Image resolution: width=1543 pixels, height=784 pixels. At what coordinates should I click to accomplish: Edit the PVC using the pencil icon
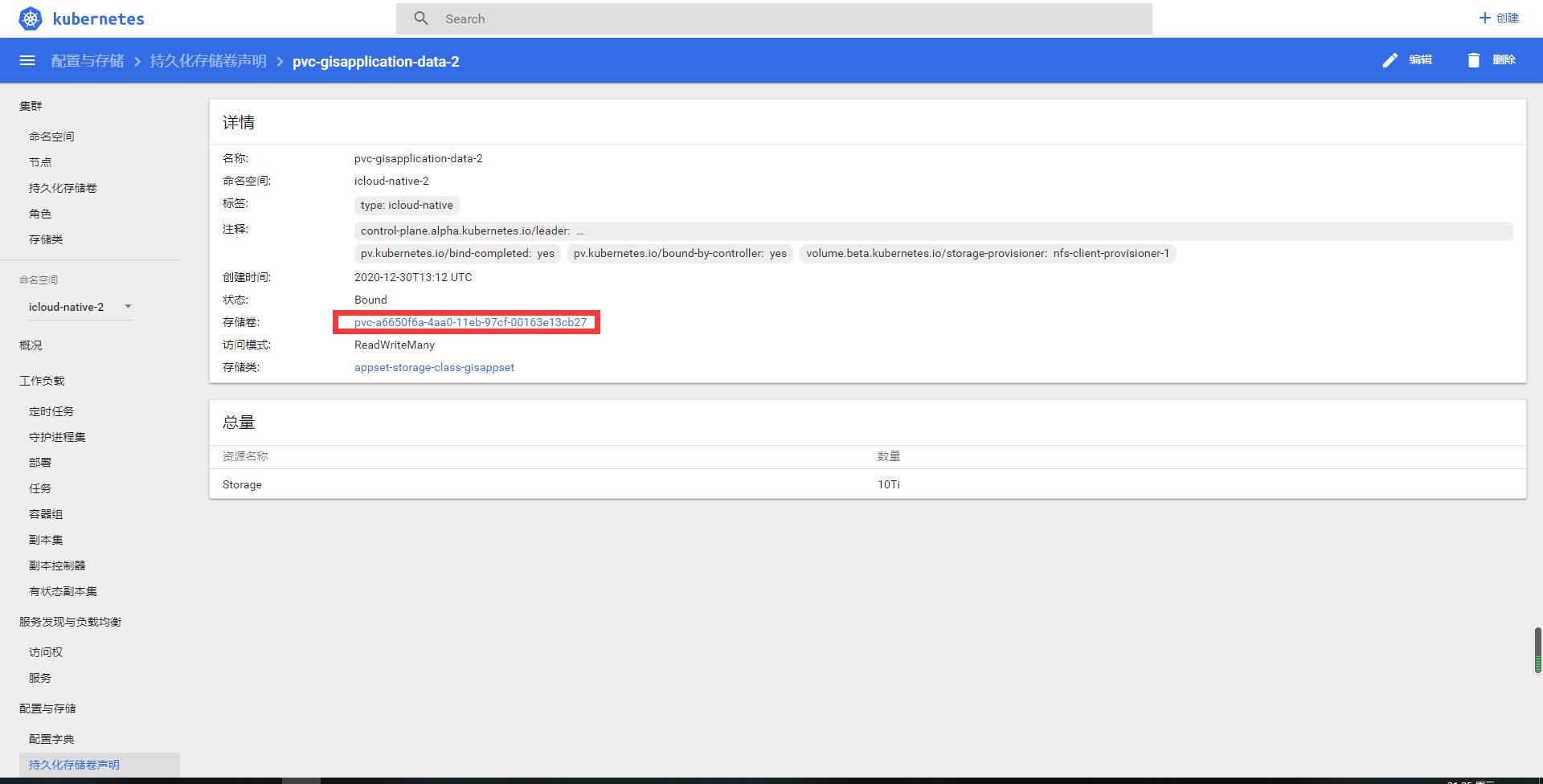pyautogui.click(x=1391, y=59)
